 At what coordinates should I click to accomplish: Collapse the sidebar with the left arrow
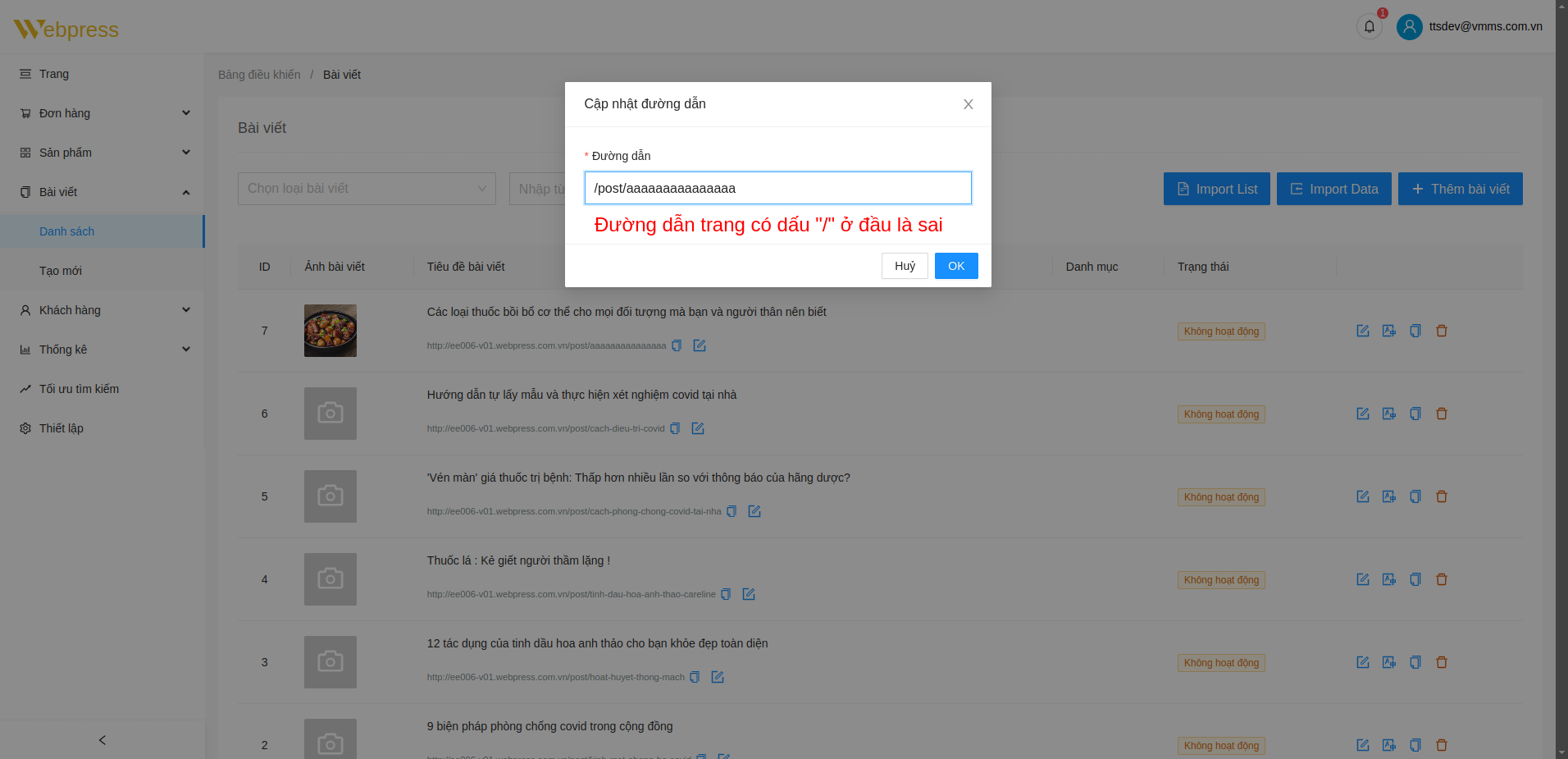click(x=102, y=740)
